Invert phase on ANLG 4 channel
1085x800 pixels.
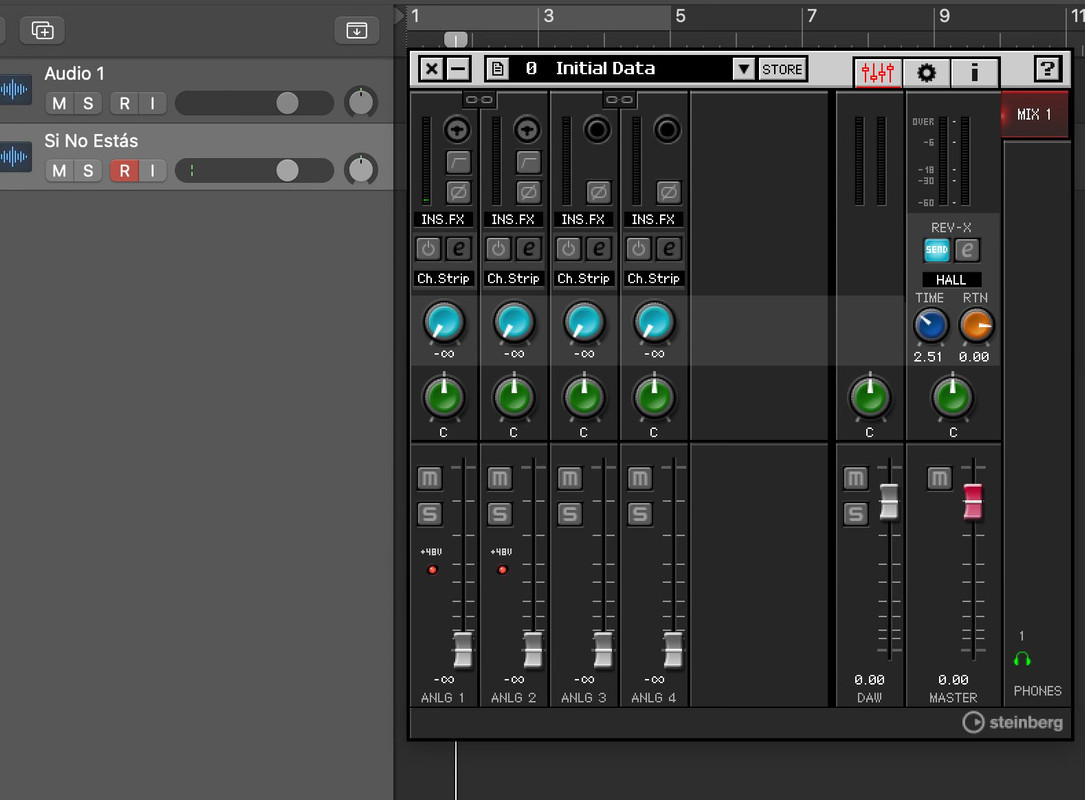tap(668, 192)
